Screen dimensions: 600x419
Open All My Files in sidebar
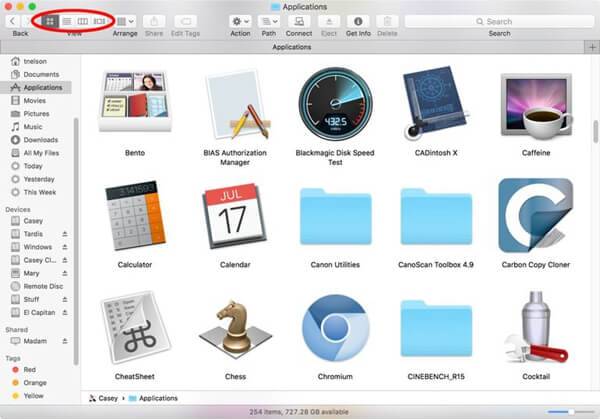(x=36, y=153)
